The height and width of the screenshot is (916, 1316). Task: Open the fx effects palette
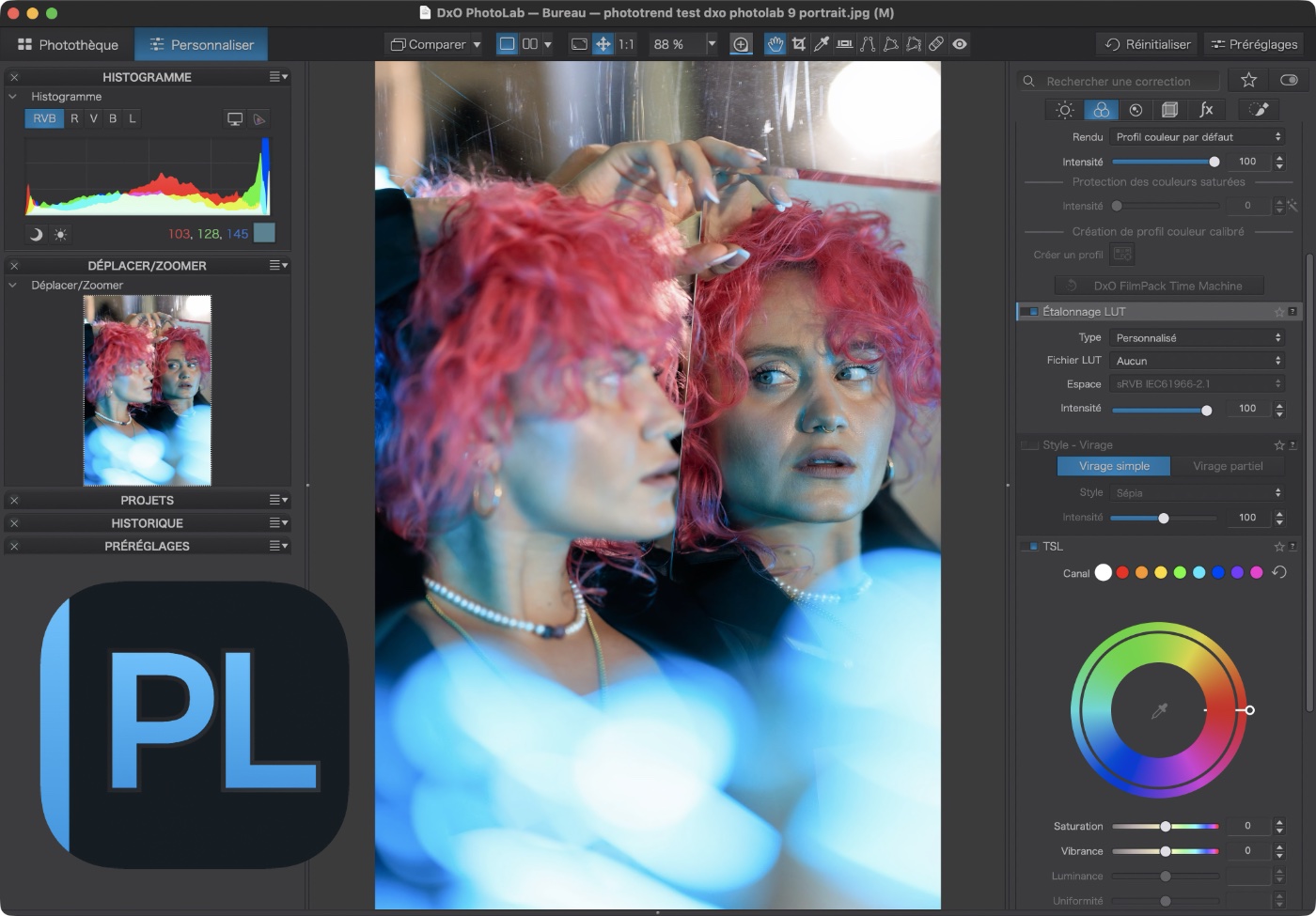pos(1206,110)
